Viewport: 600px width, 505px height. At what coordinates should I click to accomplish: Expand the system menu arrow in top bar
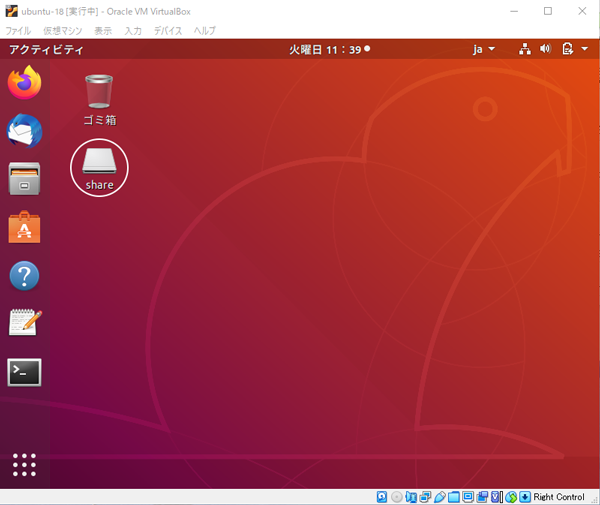click(x=584, y=49)
